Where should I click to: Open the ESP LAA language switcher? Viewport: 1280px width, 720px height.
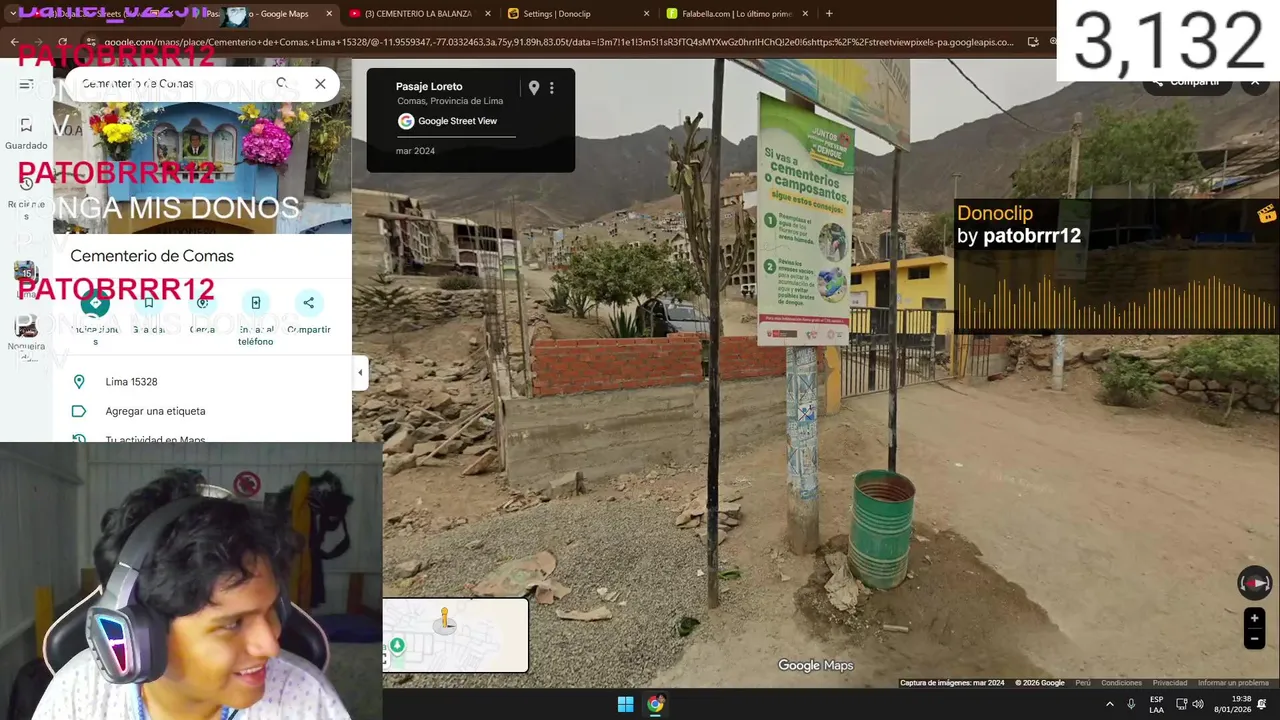1156,704
